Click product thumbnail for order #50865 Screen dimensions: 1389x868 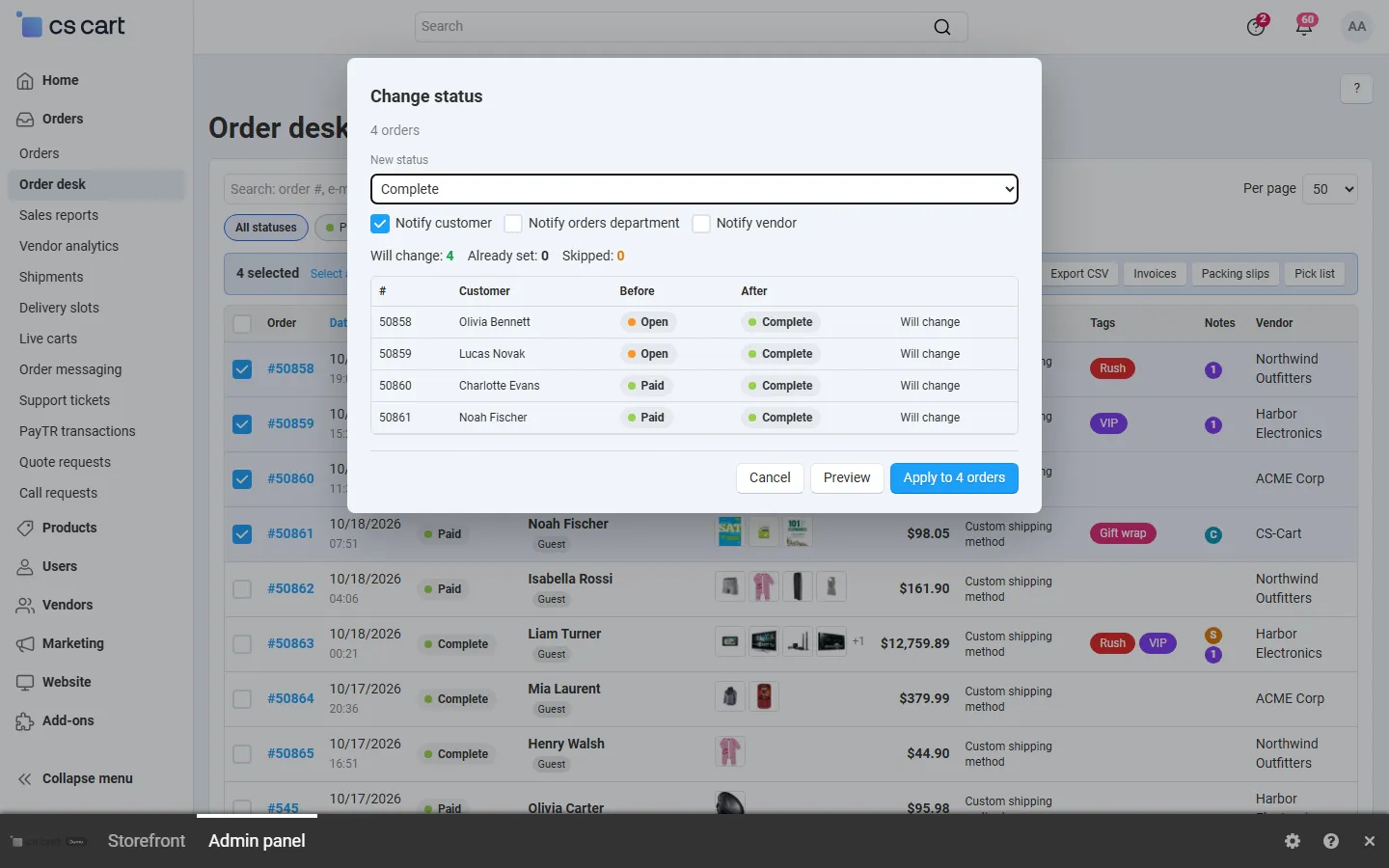pyautogui.click(x=730, y=751)
